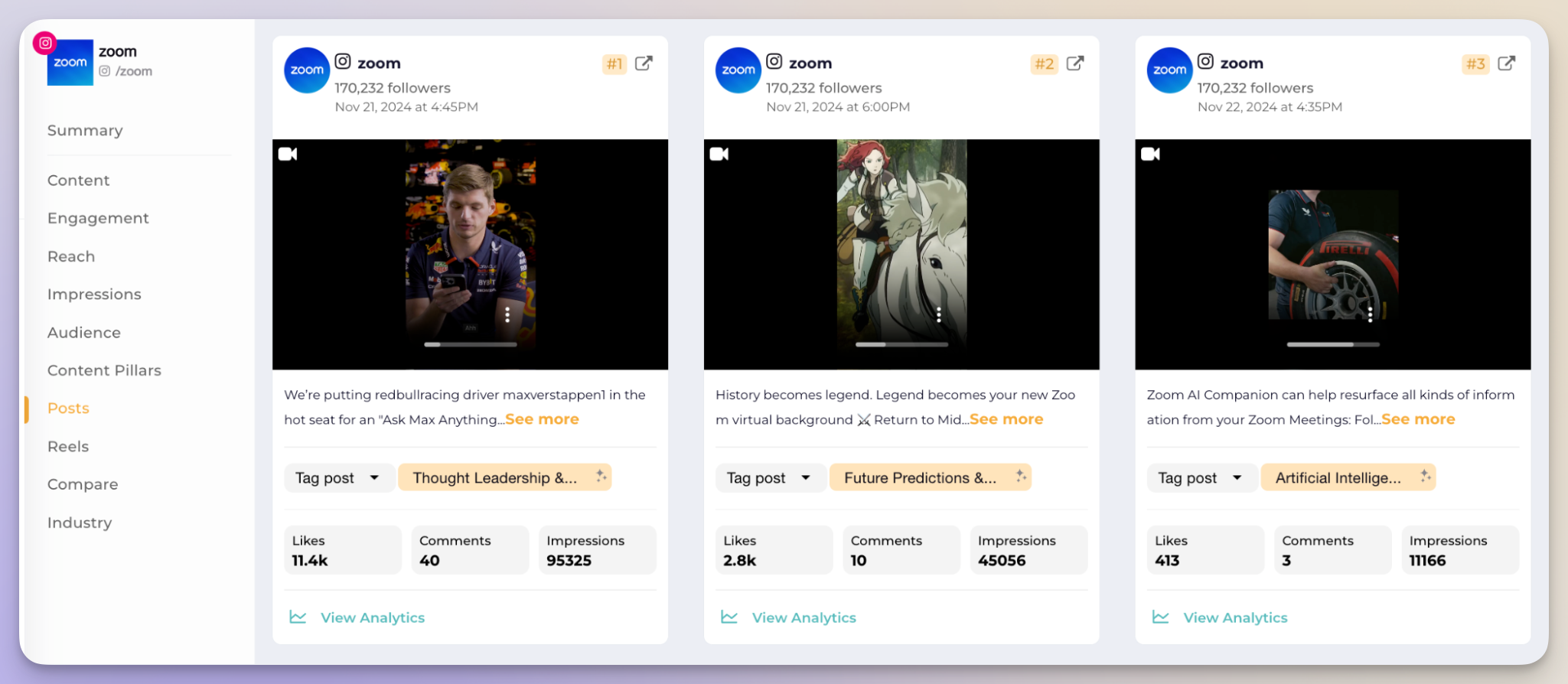Click #2 rank badge
This screenshot has height=684, width=1568.
pyautogui.click(x=1045, y=64)
